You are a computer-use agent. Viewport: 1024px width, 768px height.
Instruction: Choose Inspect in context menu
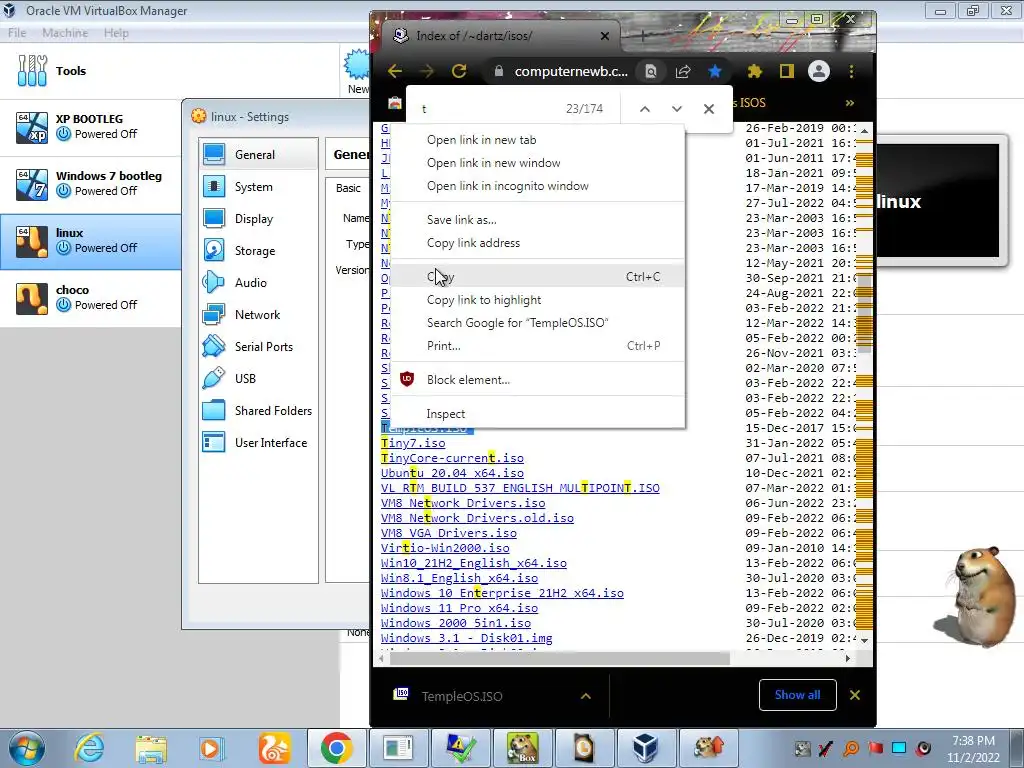(x=538, y=414)
